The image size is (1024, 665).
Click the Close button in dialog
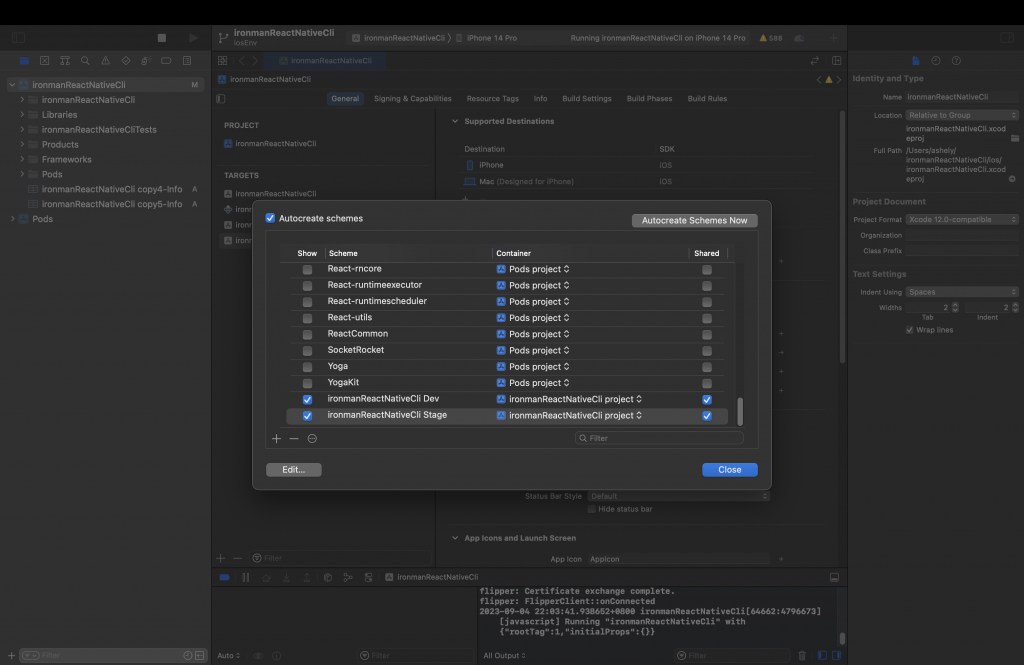pyautogui.click(x=729, y=470)
